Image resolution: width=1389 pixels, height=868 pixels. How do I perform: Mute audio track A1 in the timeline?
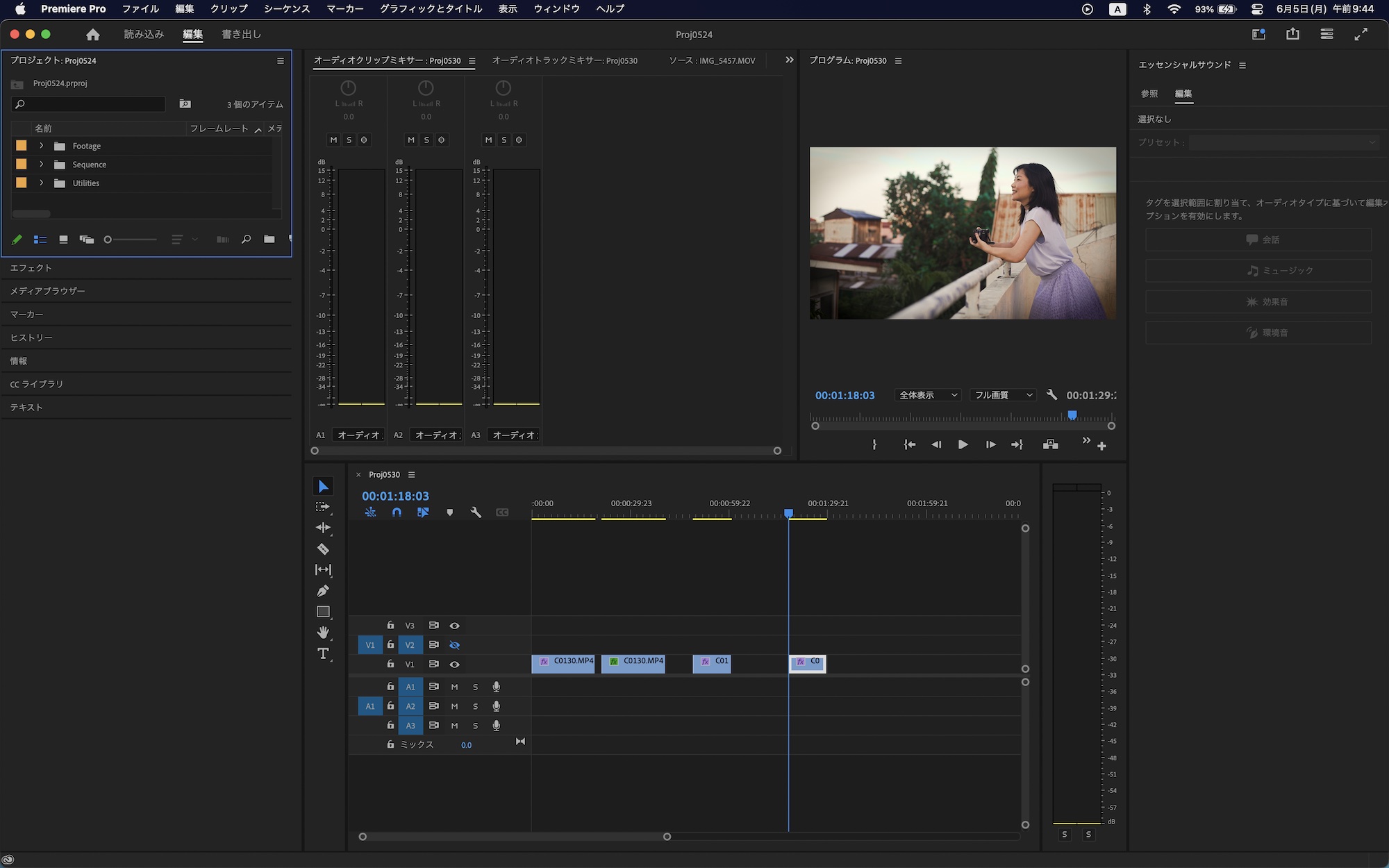tap(455, 687)
